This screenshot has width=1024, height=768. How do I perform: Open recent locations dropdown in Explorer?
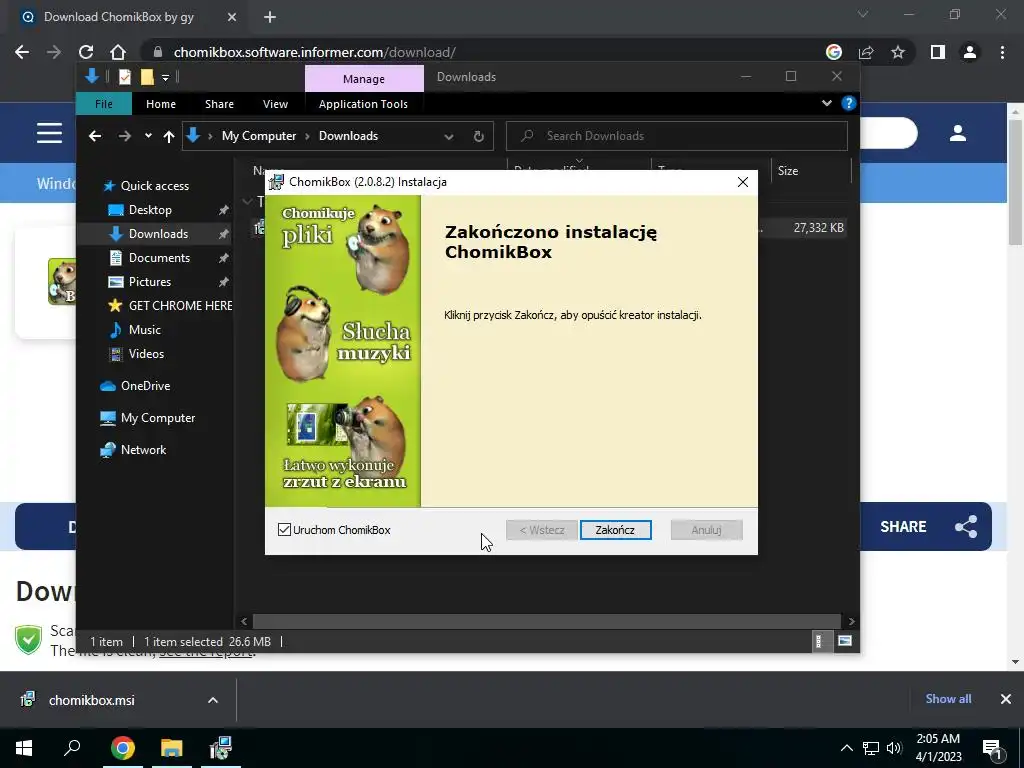point(148,136)
